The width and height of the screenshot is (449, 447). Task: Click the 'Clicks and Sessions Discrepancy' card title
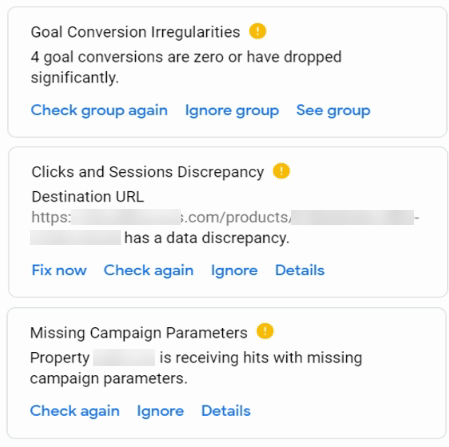[148, 172]
